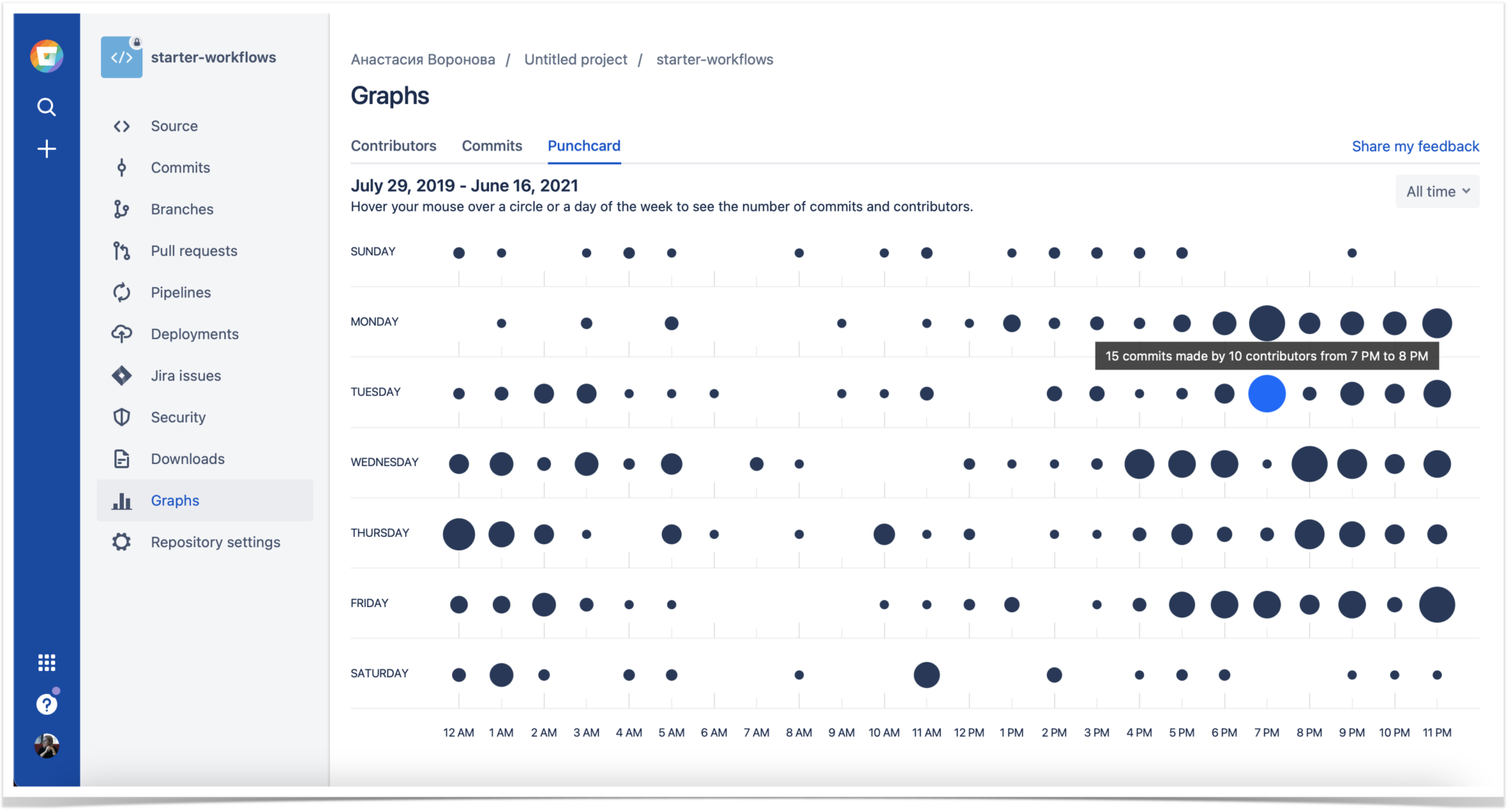The image size is (1511, 812).
Task: Select the highlighted blue Tuesday 7 PM circle
Action: point(1268,394)
